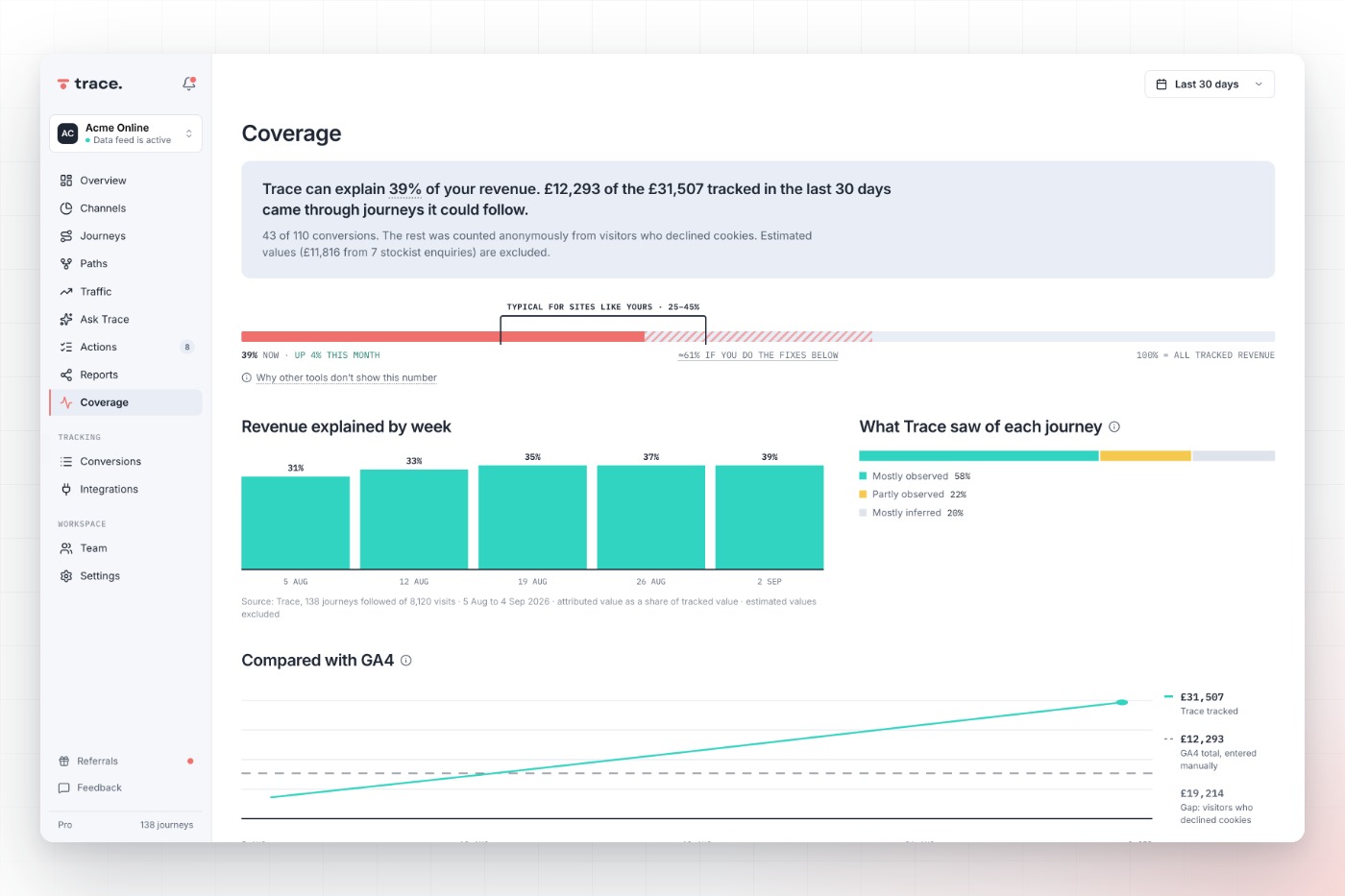This screenshot has height=896, width=1345.
Task: Click the Actions checklist icon
Action: coord(66,348)
